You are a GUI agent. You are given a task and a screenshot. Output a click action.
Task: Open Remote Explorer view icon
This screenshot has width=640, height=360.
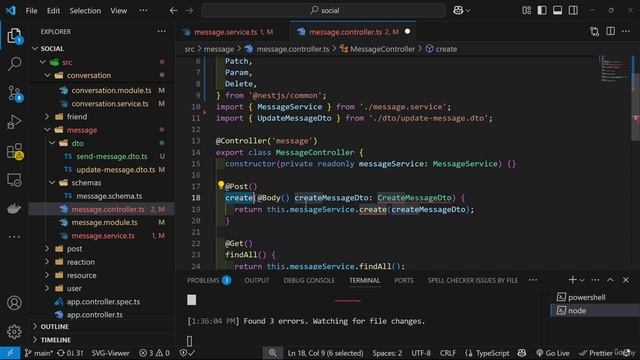pos(14,180)
